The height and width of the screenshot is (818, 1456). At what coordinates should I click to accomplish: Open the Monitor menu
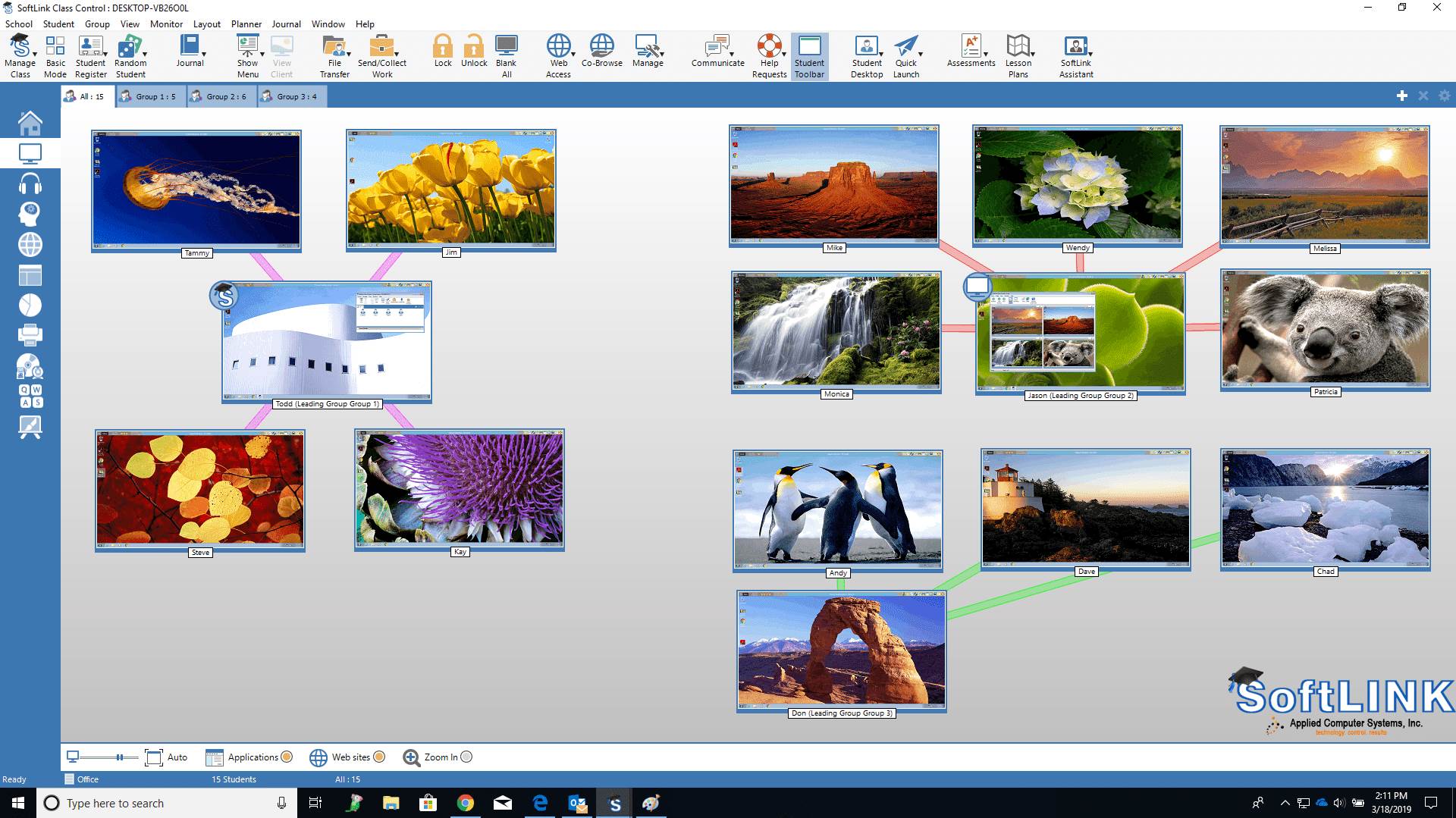point(167,24)
